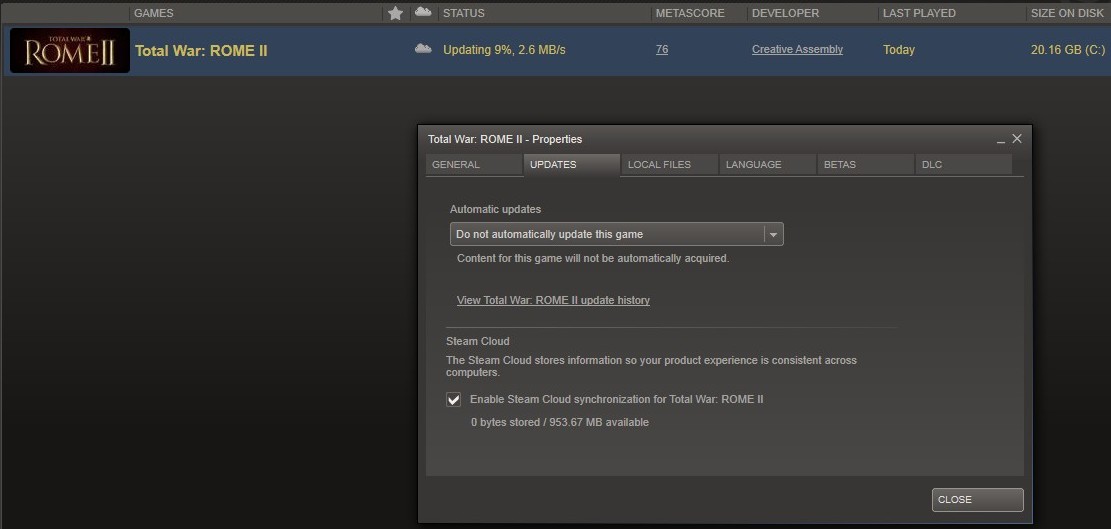
Task: Disable Steam Cloud synchronization checkbox
Action: click(453, 399)
